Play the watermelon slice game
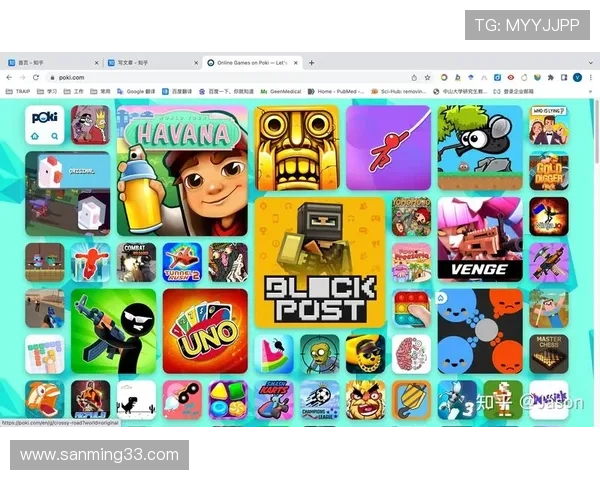 click(274, 354)
